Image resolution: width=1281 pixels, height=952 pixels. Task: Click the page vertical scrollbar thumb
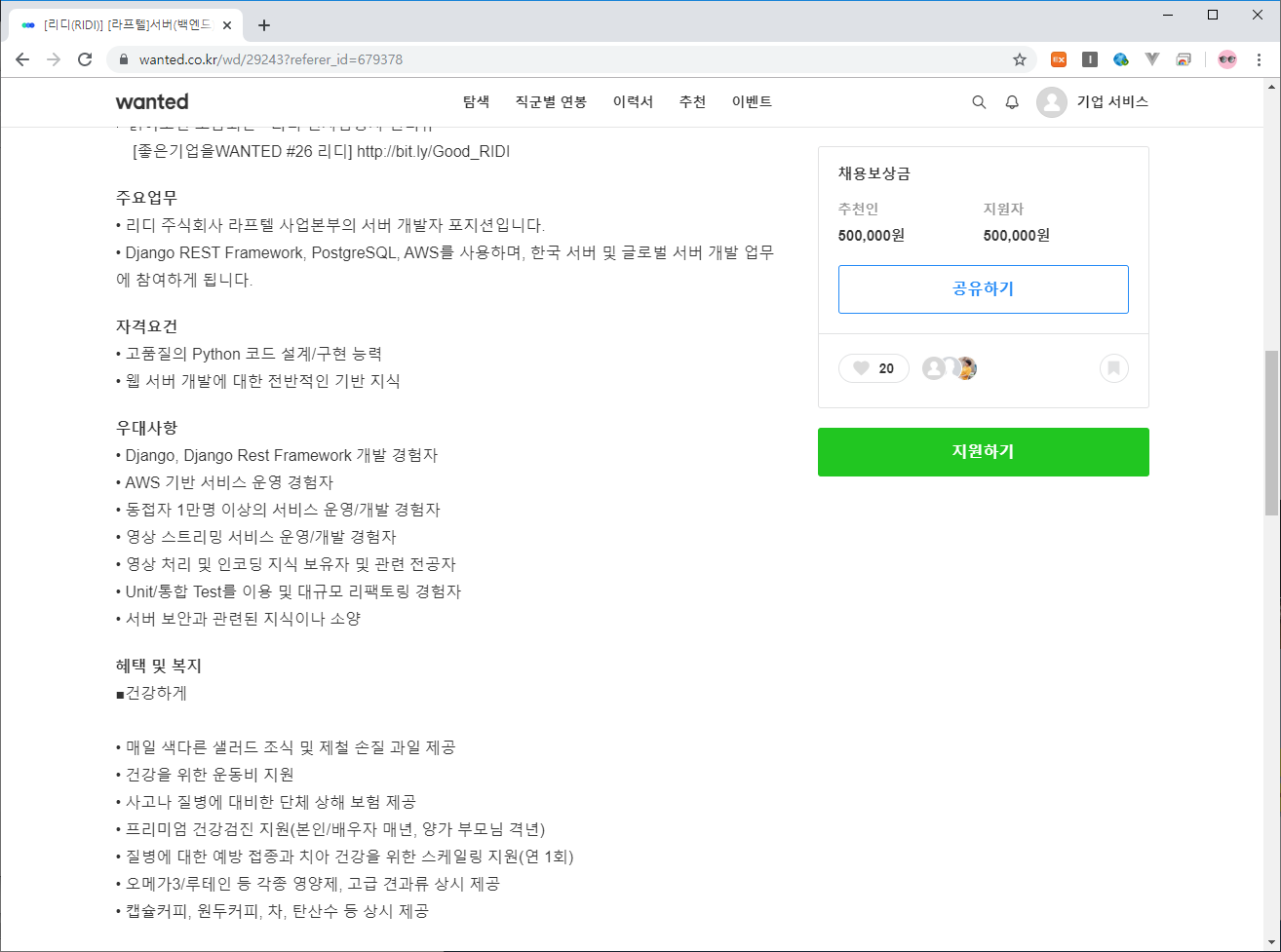tap(1271, 432)
